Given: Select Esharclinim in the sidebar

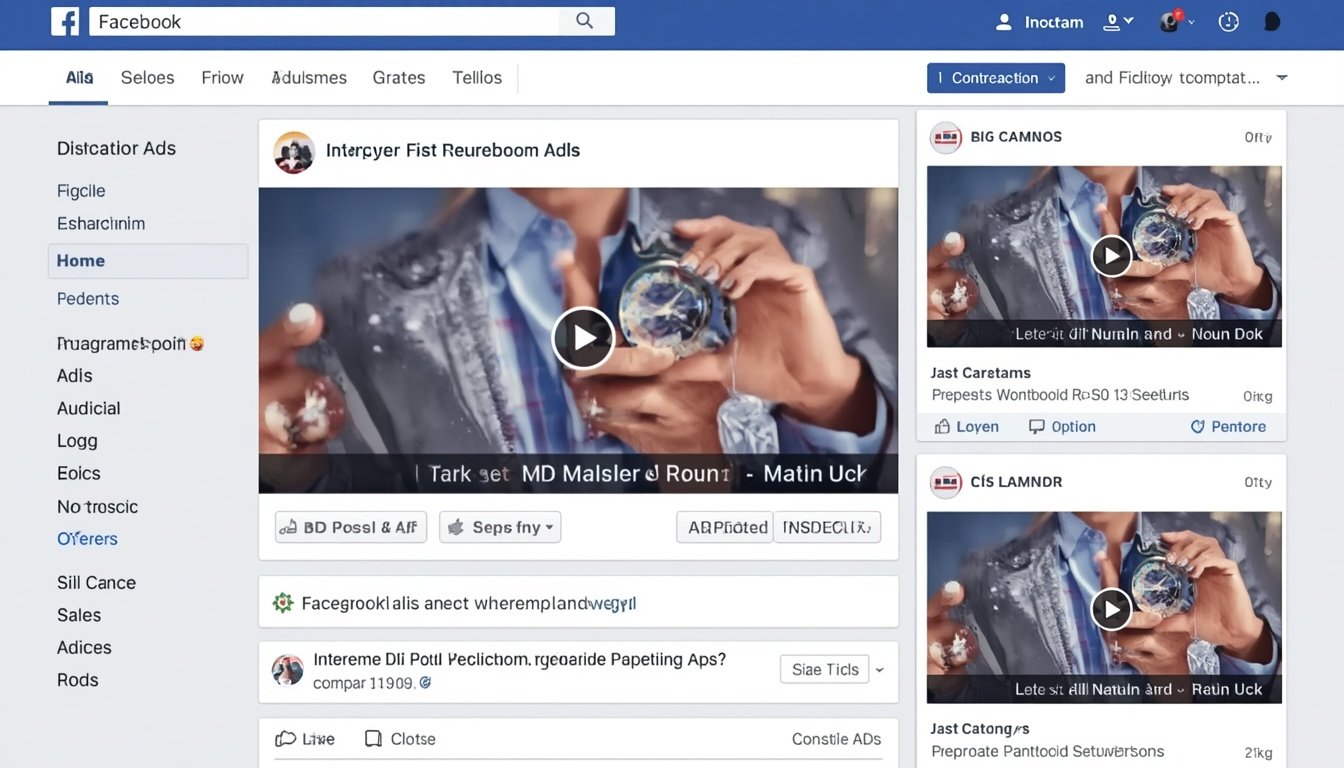Looking at the screenshot, I should pos(101,224).
